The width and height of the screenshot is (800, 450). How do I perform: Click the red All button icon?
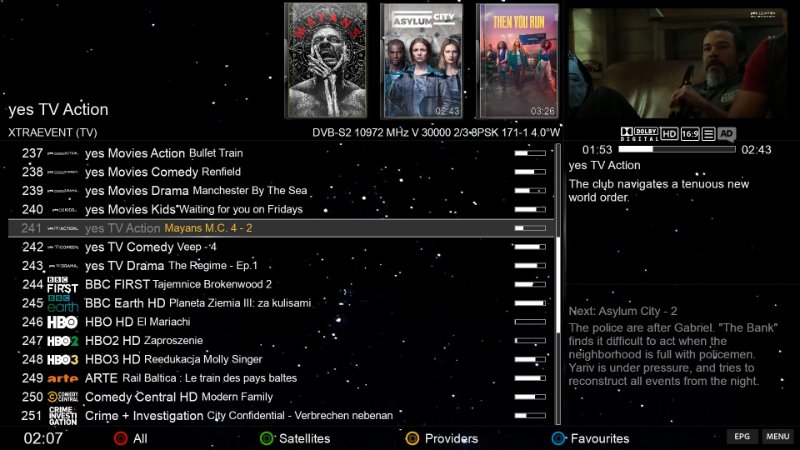tap(120, 438)
